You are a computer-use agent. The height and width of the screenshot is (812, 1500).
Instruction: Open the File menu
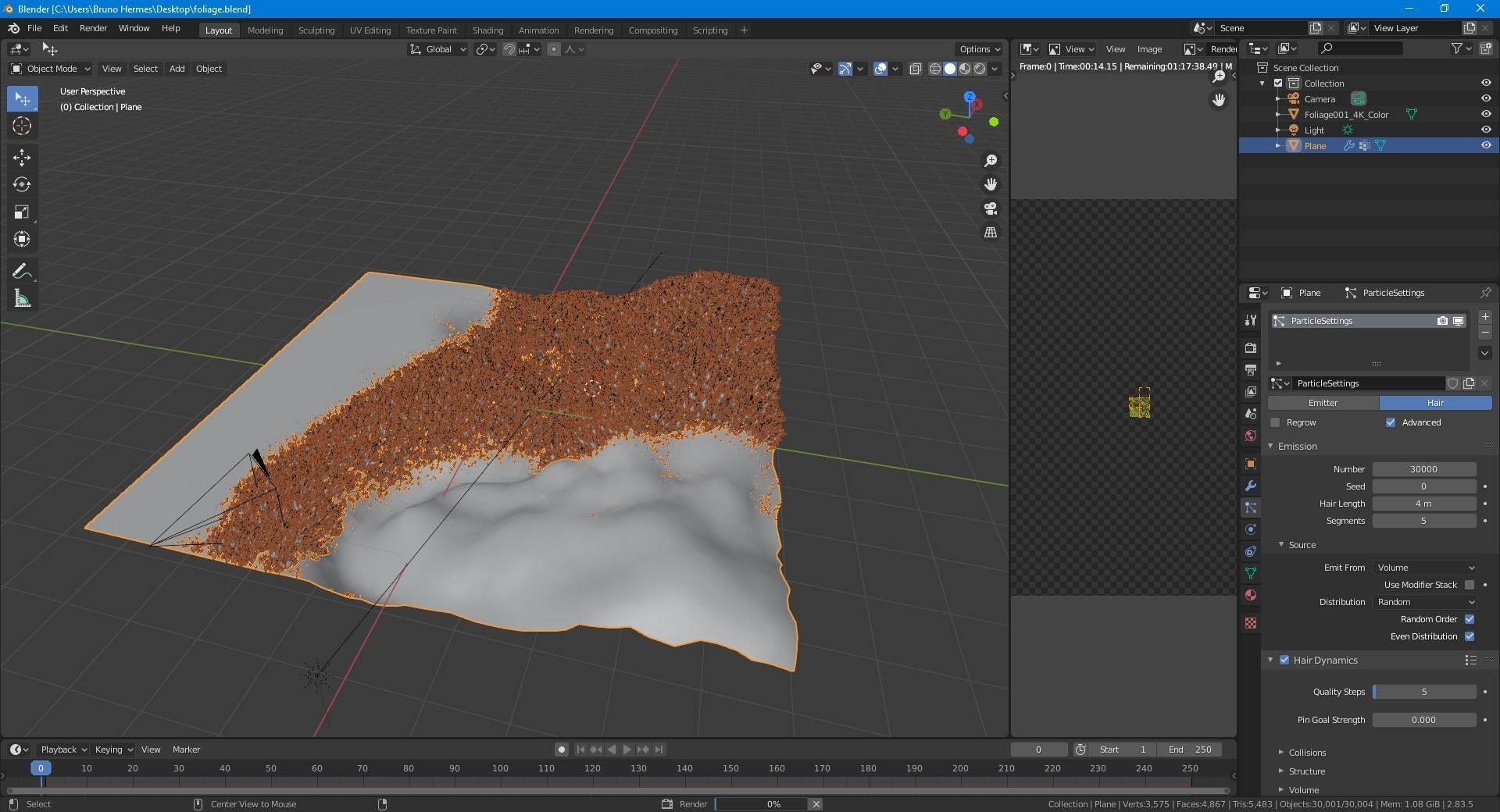(34, 28)
